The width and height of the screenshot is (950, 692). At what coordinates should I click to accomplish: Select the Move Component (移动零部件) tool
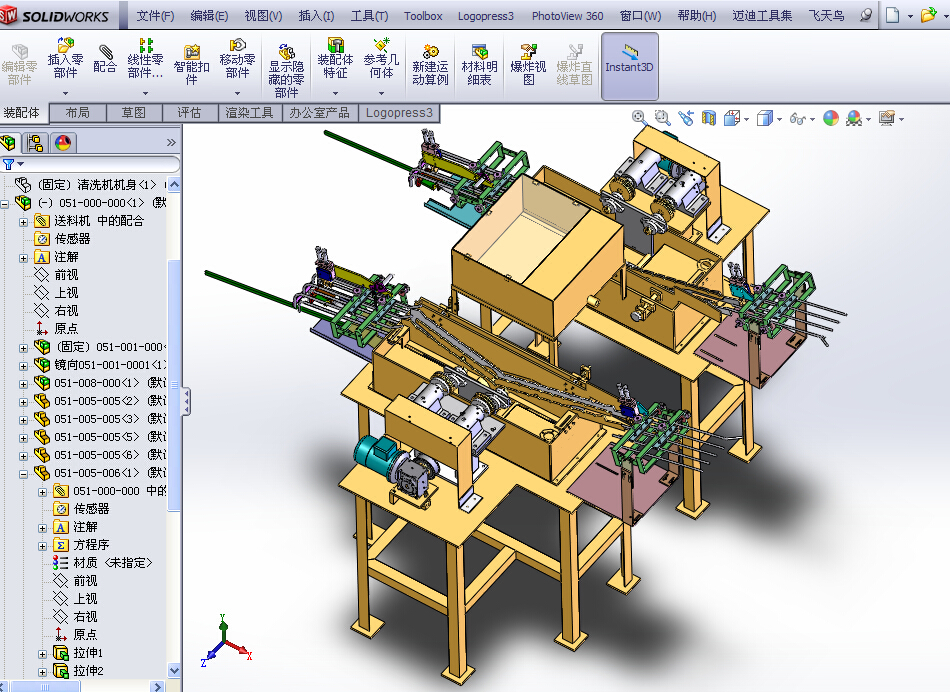click(238, 59)
